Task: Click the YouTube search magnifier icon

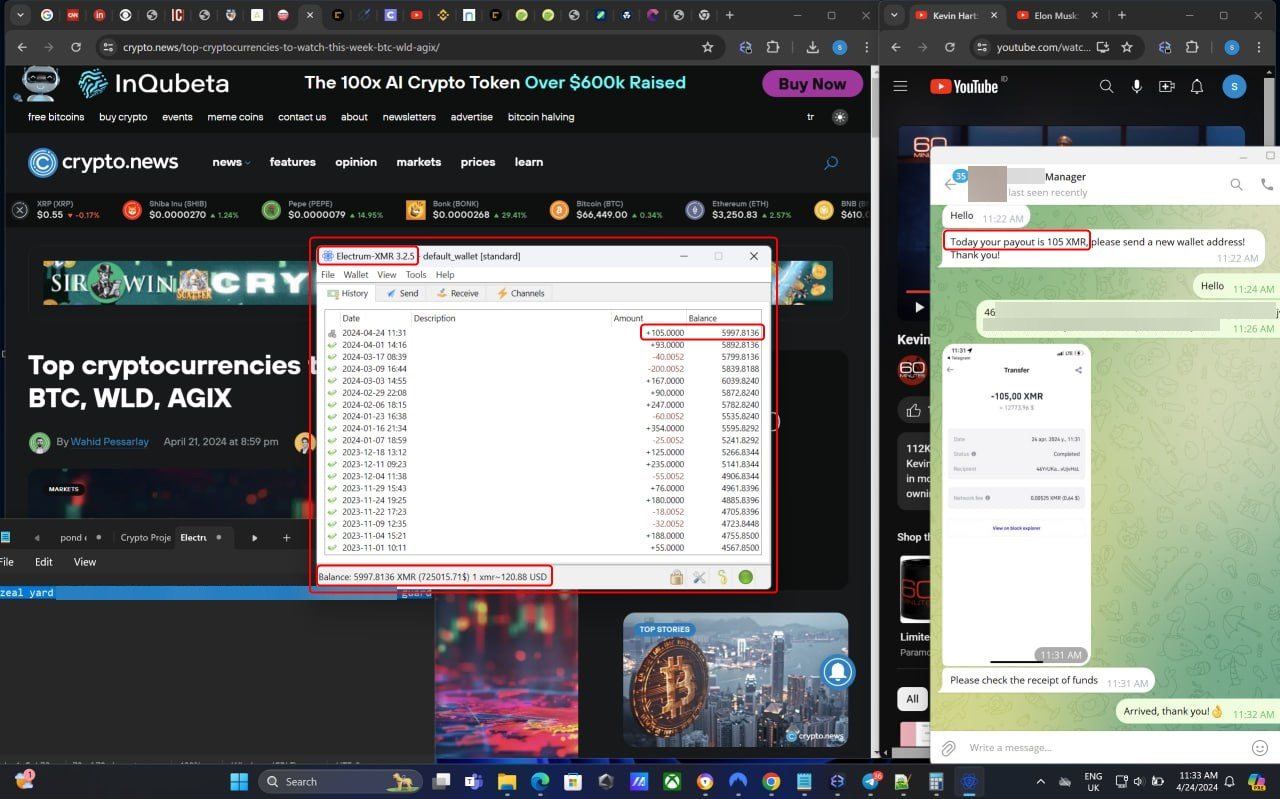Action: point(1106,86)
